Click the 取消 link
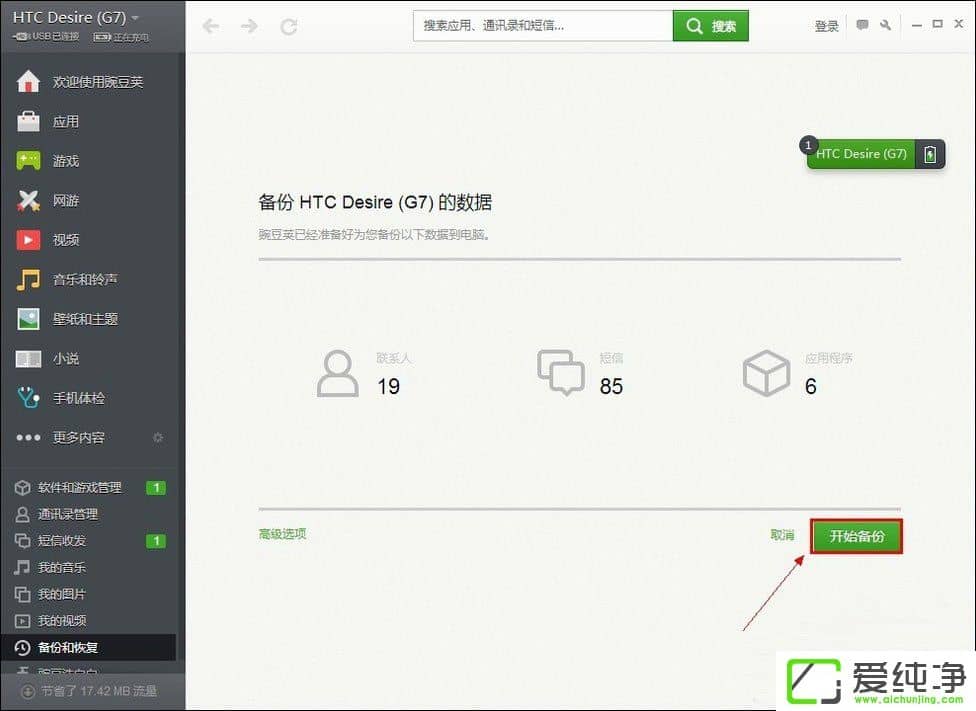 pyautogui.click(x=782, y=536)
